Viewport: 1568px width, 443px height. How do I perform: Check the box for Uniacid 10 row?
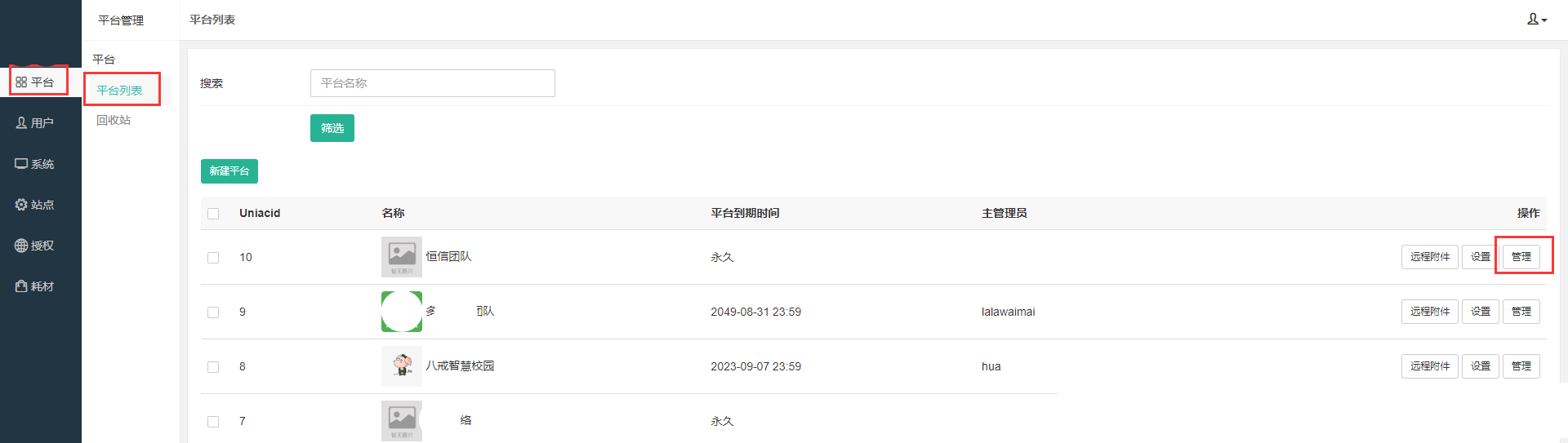point(213,258)
